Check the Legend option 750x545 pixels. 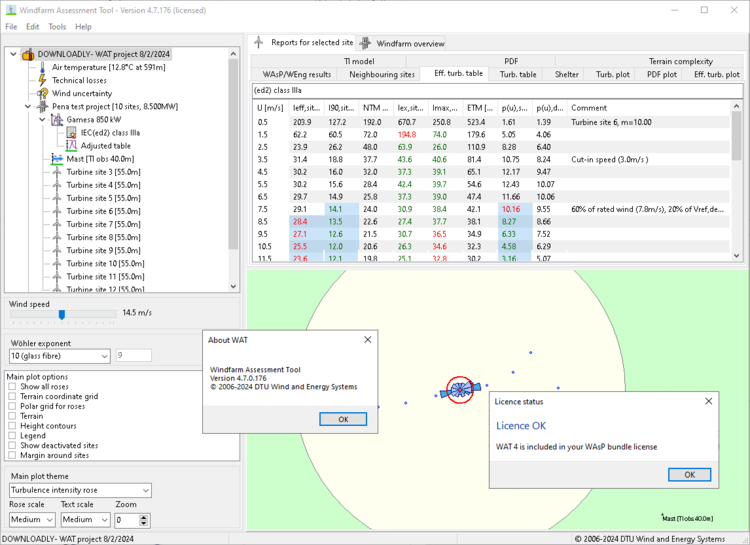click(12, 435)
